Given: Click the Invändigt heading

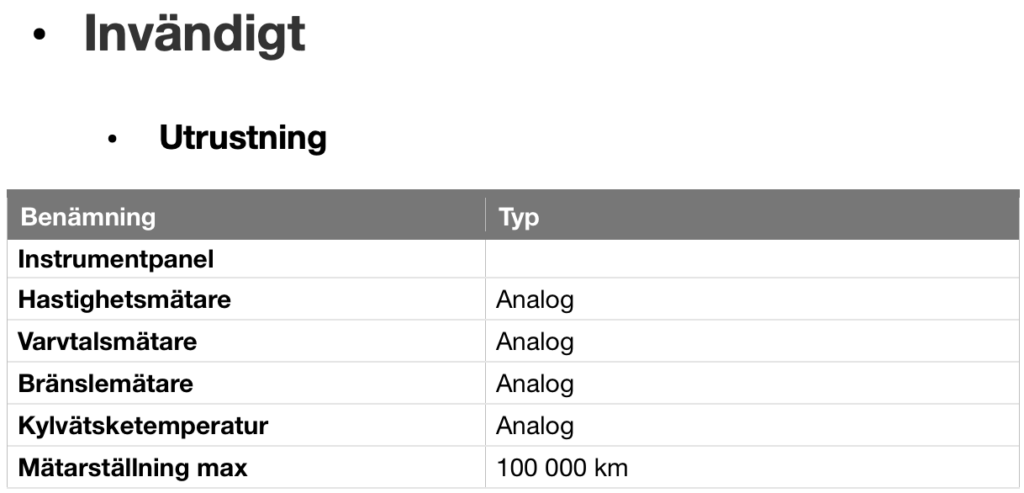Looking at the screenshot, I should 195,35.
